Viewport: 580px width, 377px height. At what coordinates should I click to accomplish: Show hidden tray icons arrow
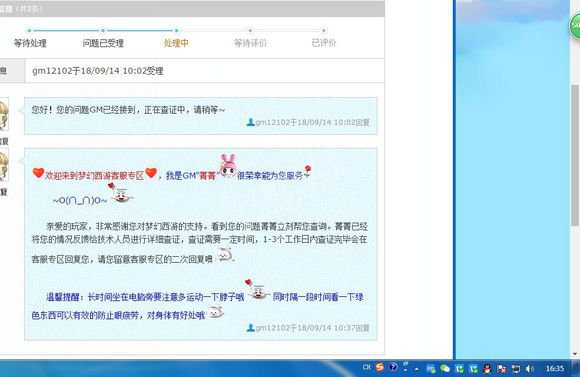click(417, 369)
